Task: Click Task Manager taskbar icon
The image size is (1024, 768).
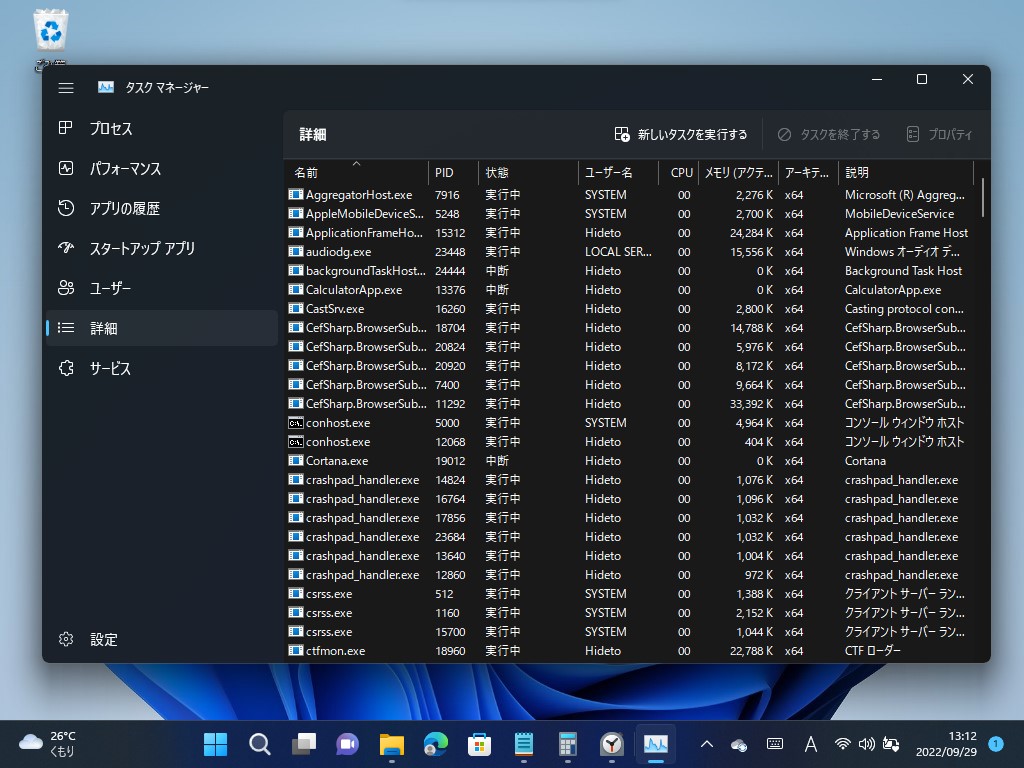Action: click(x=656, y=744)
